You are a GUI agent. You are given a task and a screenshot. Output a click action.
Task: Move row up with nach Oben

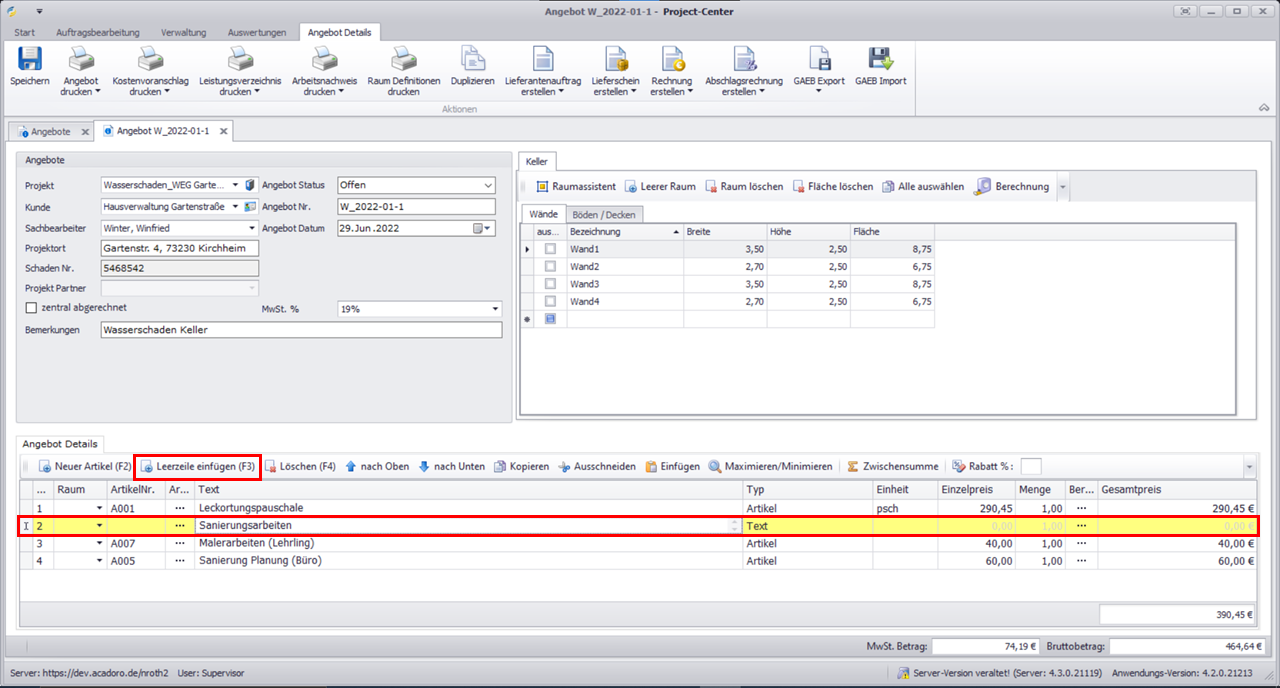[376, 466]
